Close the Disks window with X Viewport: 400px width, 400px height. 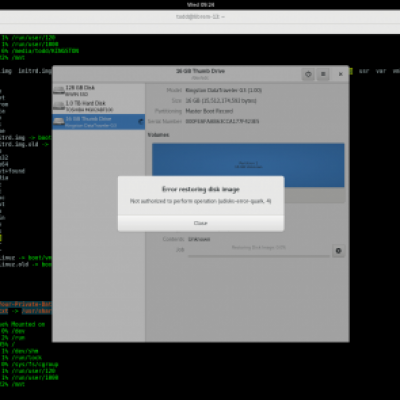(340, 74)
